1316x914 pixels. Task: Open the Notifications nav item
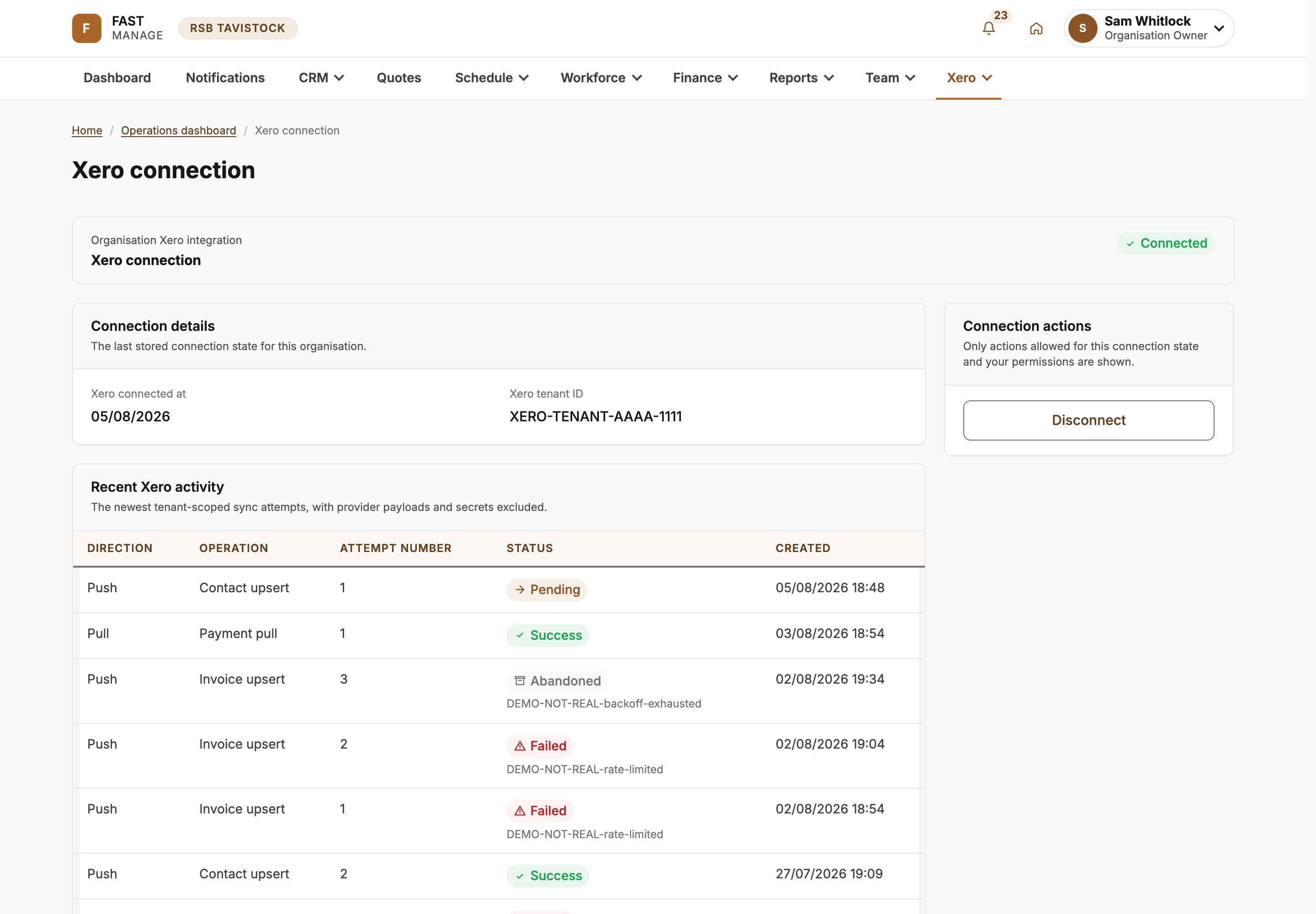pyautogui.click(x=225, y=78)
